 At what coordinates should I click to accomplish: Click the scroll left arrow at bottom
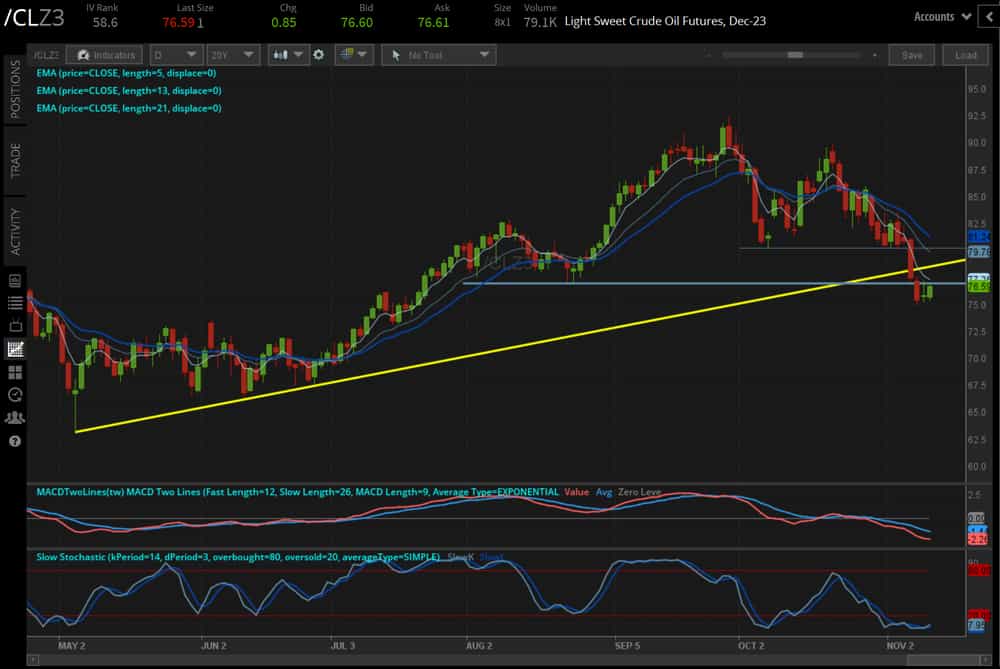tap(33, 660)
